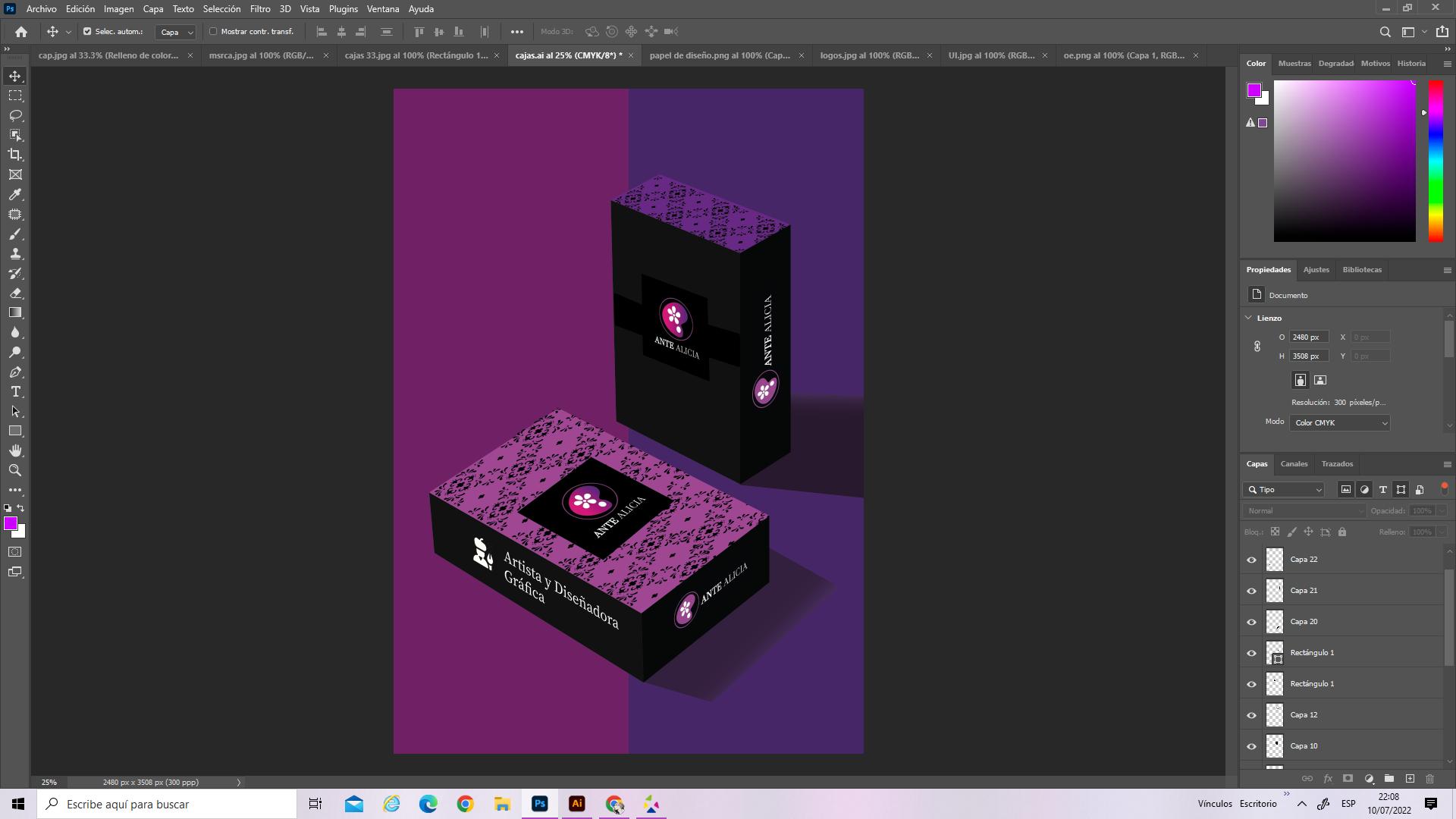Open the Modo Color CMYK dropdown
The height and width of the screenshot is (819, 1456).
click(1339, 423)
